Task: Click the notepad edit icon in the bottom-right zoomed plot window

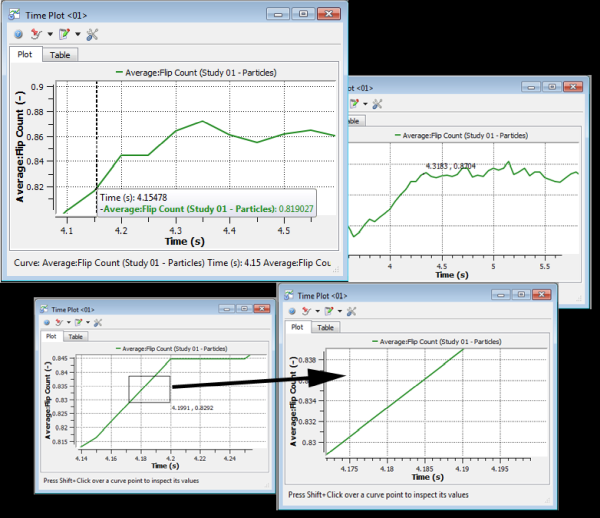Action: (x=329, y=312)
